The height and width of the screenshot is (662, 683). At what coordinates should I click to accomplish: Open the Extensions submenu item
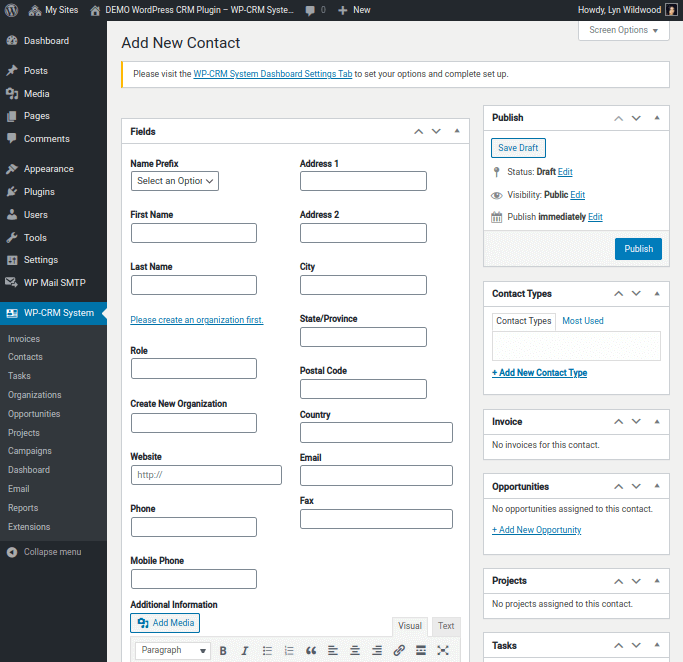pyautogui.click(x=29, y=527)
